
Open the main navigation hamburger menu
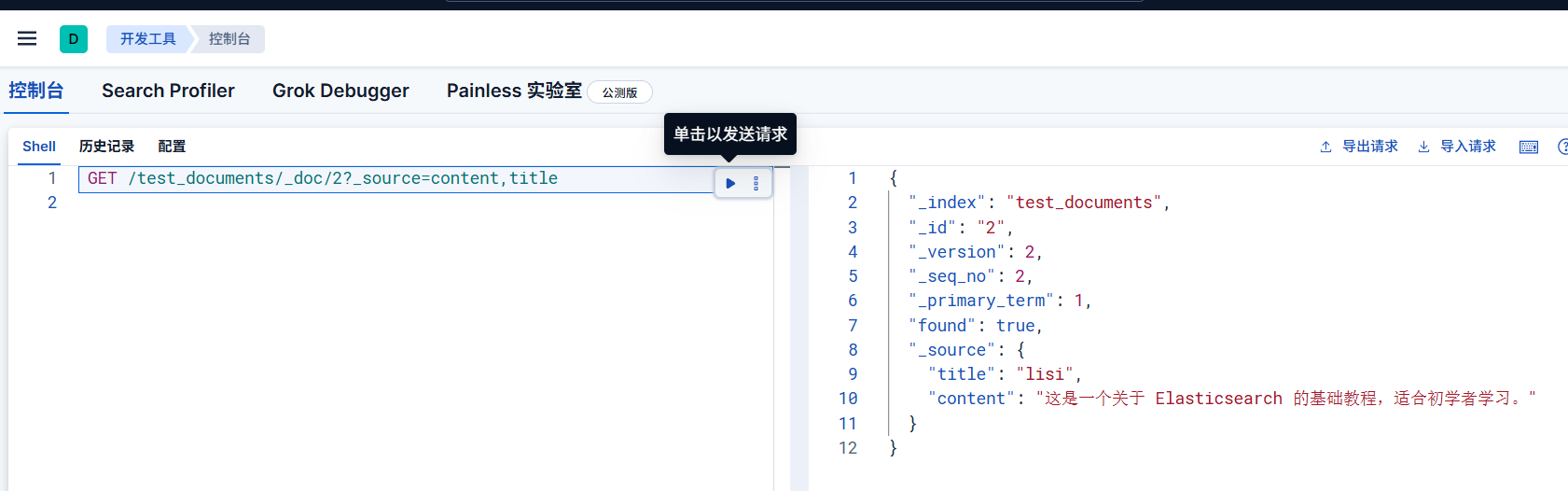point(27,38)
